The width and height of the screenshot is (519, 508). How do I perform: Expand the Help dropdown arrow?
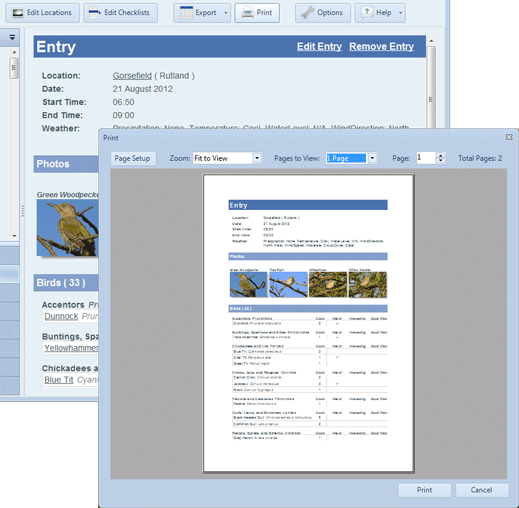[400, 13]
